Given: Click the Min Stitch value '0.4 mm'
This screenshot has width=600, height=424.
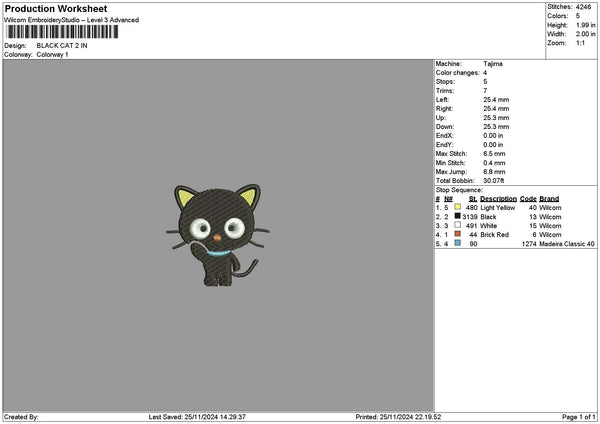Looking at the screenshot, I should point(494,163).
